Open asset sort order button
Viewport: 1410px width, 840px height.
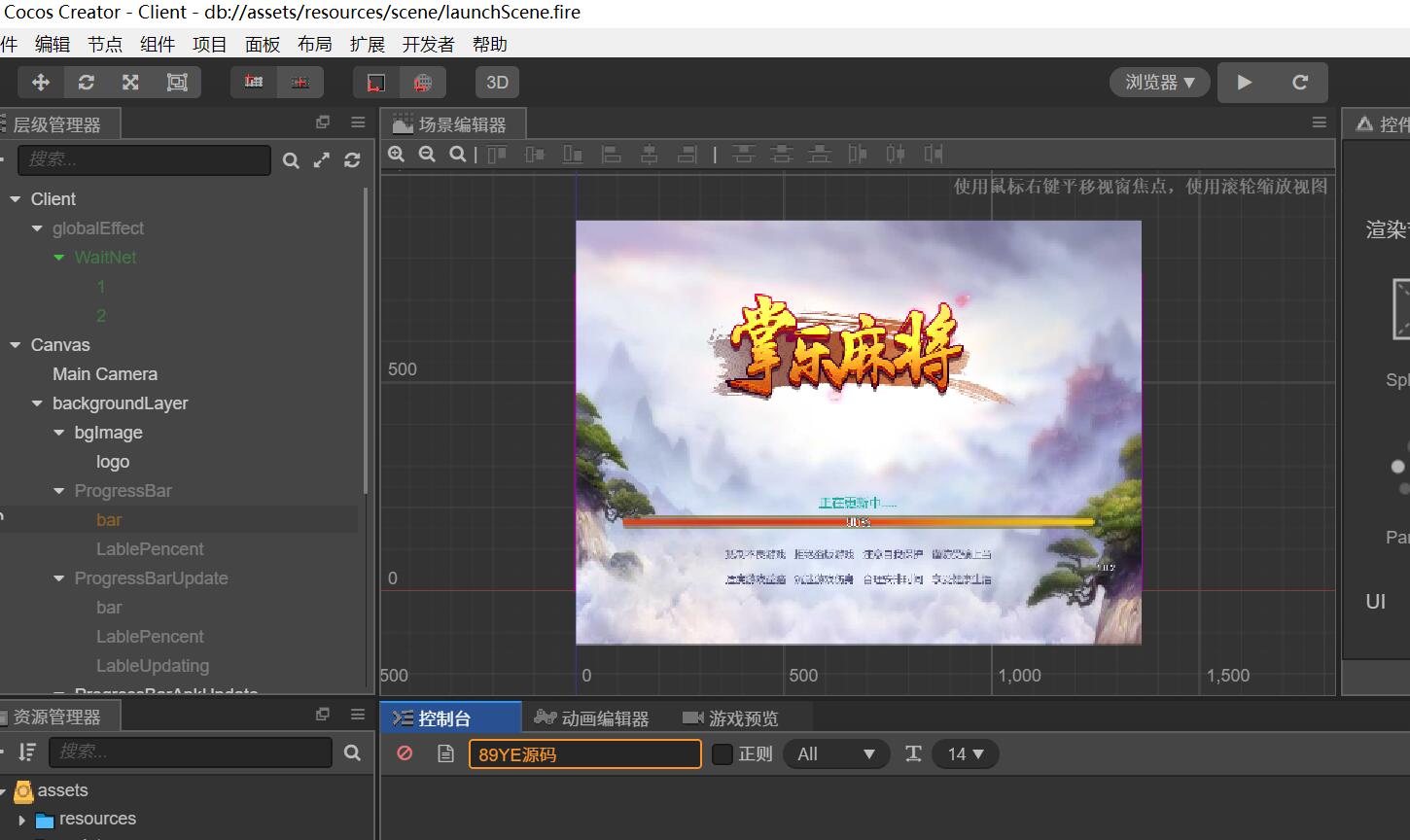tap(27, 752)
